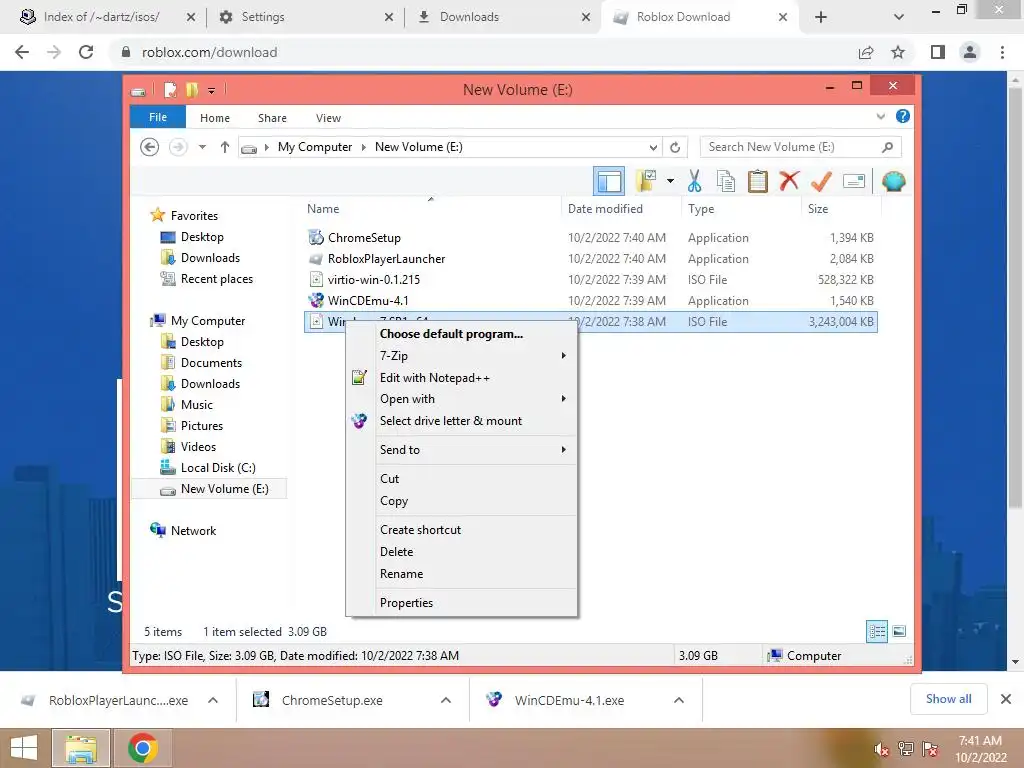Choose Copy in the context menu
The image size is (1024, 768).
tap(461, 501)
